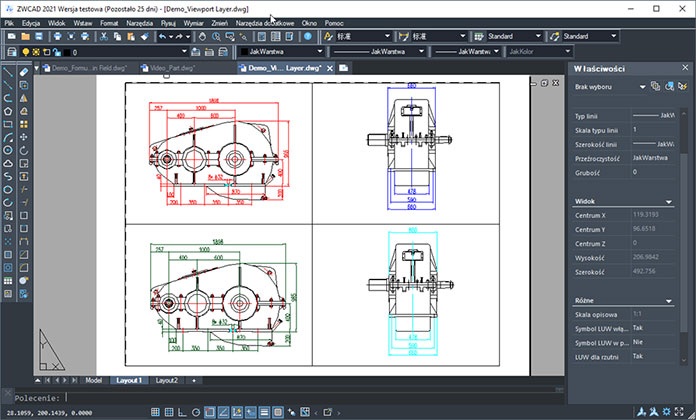Select the Line drawing tool

tap(8, 72)
